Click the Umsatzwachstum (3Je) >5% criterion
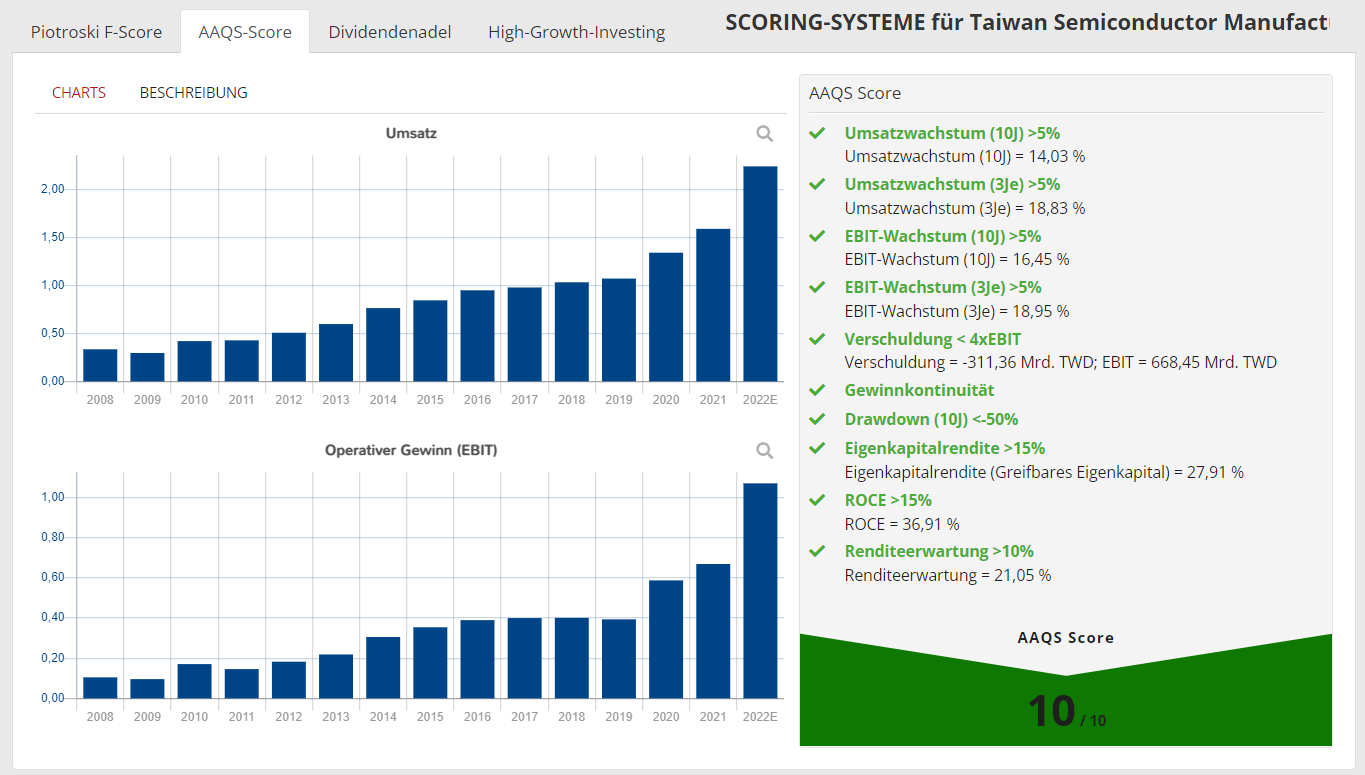This screenshot has height=775, width=1365. pyautogui.click(x=952, y=184)
